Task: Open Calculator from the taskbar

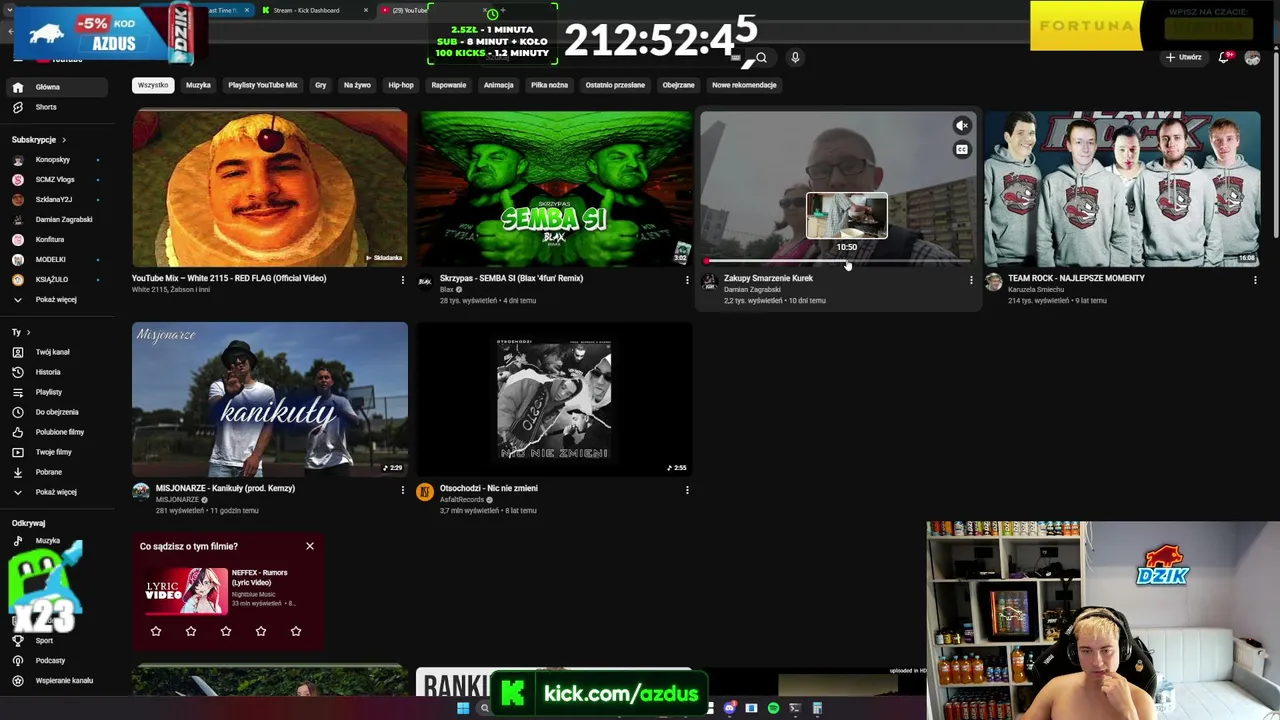Action: (x=817, y=708)
